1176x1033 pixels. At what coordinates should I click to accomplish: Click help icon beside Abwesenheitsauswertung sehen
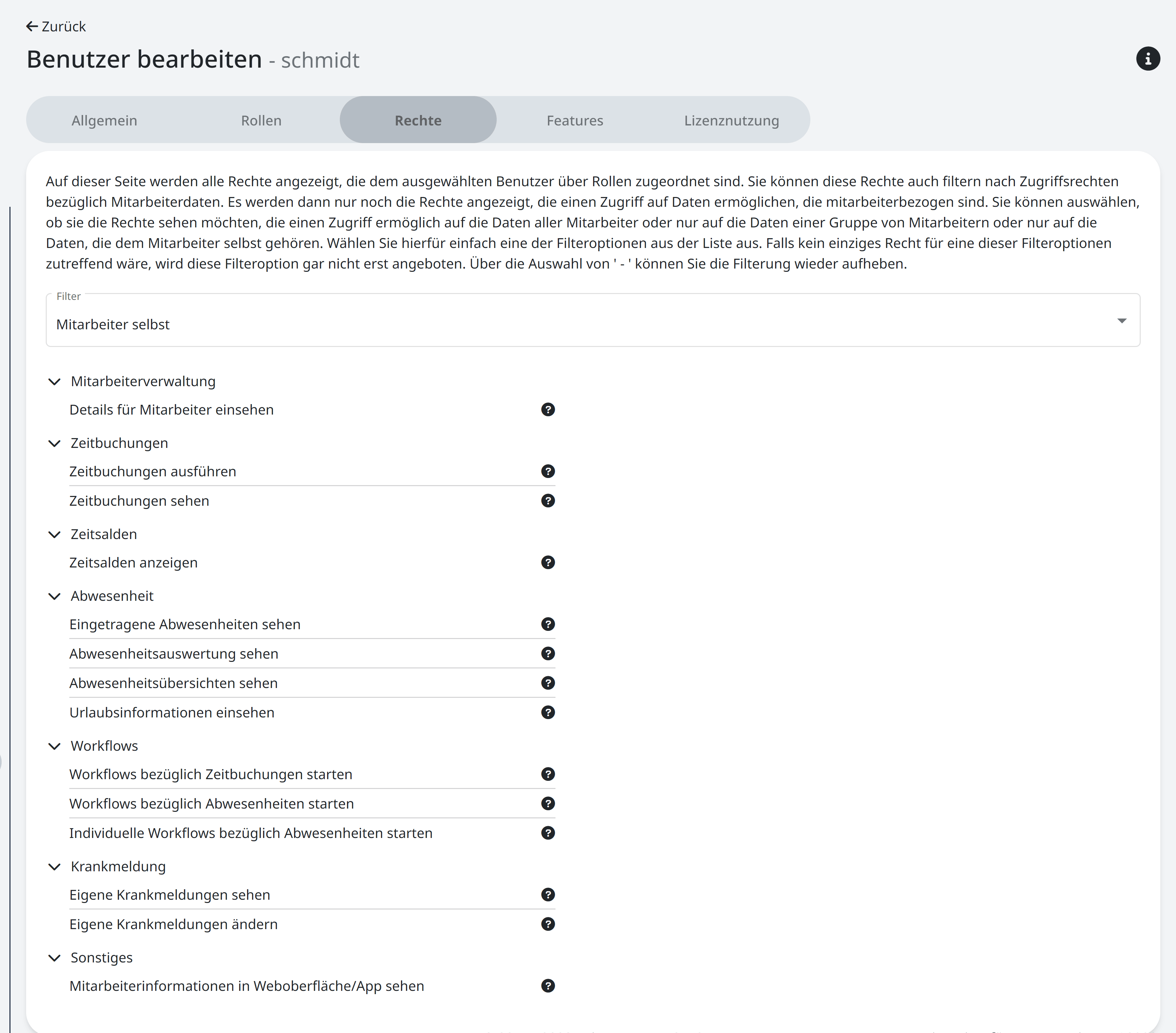pos(548,653)
